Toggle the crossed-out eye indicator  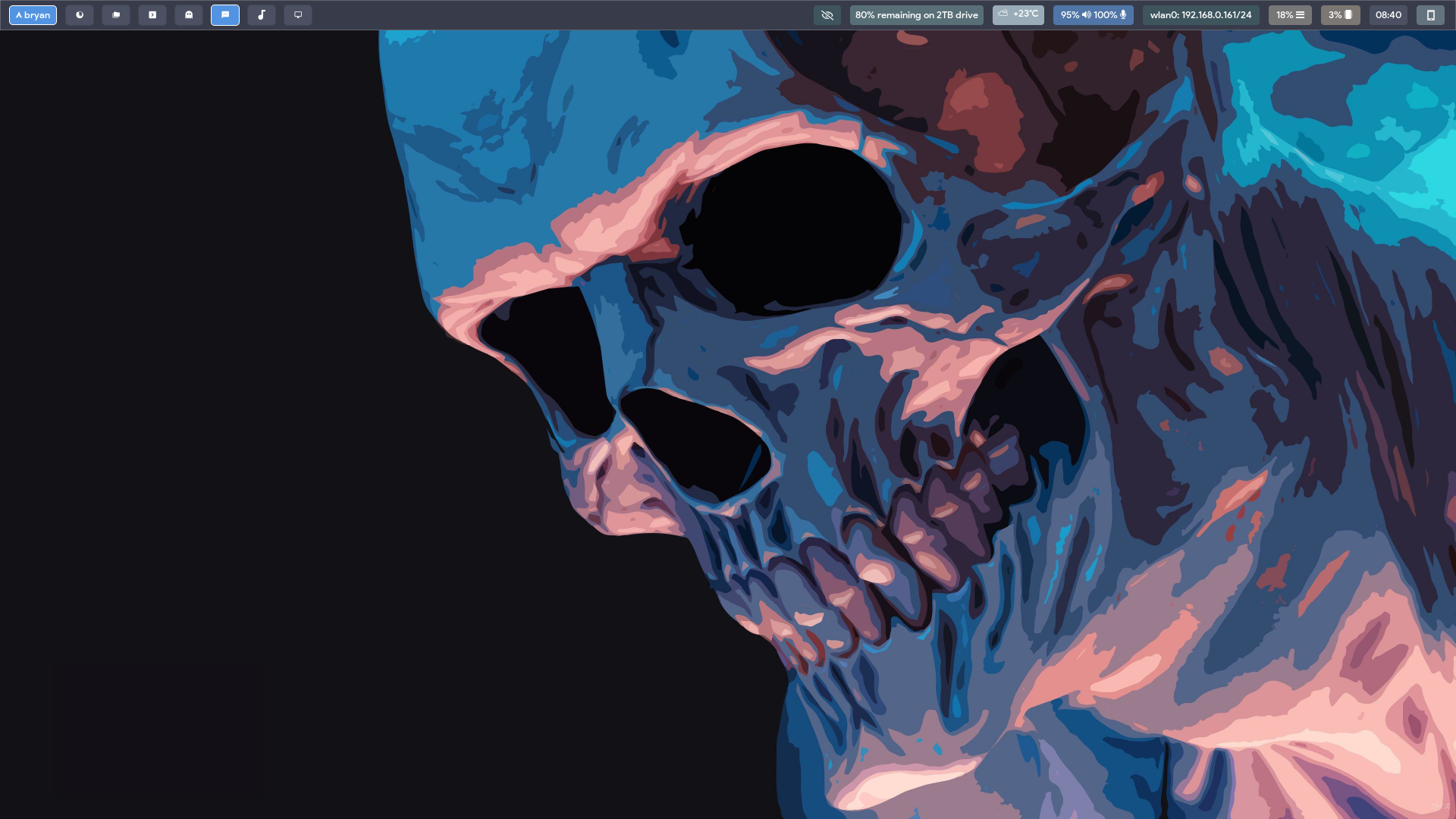(x=827, y=15)
